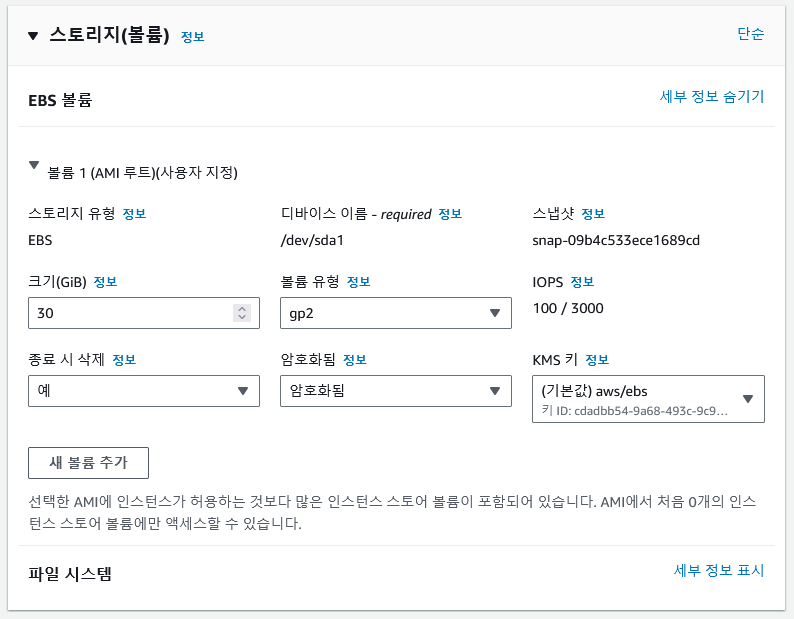794x619 pixels.
Task: Open 정보 link for 크기(GiB)
Action: pyautogui.click(x=105, y=282)
